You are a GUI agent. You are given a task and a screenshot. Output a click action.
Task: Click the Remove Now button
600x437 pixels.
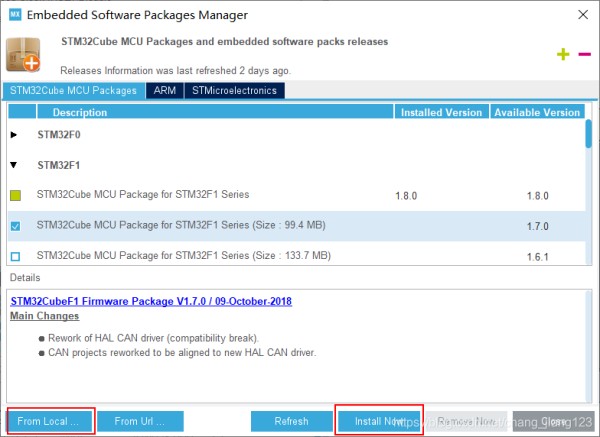467,421
